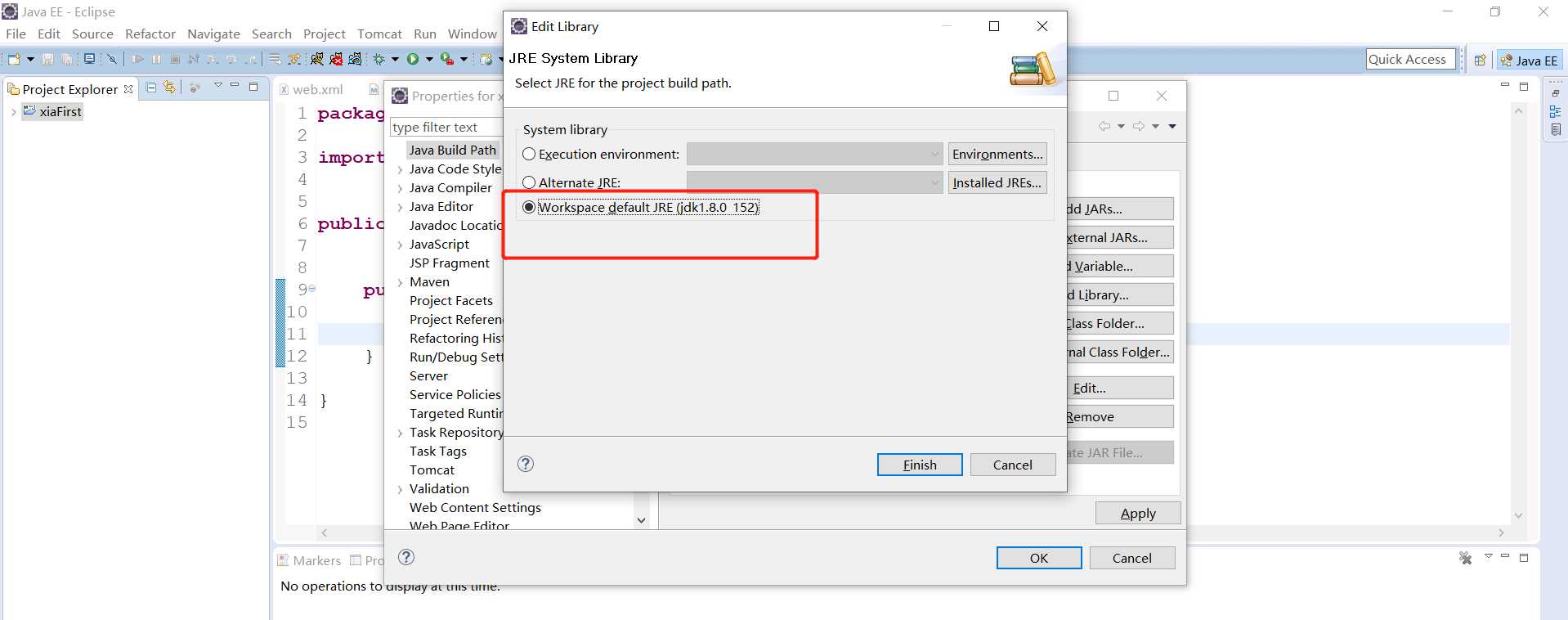
Task: Select the Tomcat properties page
Action: (432, 470)
